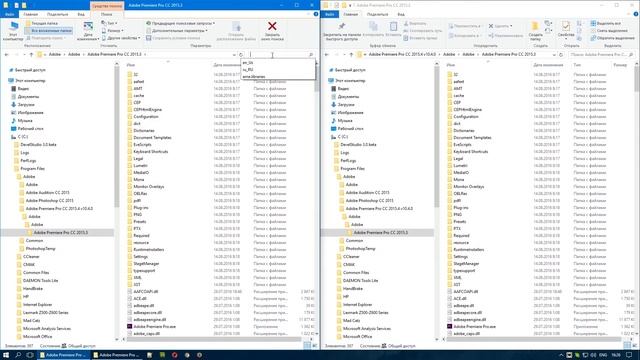
Task: Click refresh icon beside left window address bar
Action: point(241,55)
